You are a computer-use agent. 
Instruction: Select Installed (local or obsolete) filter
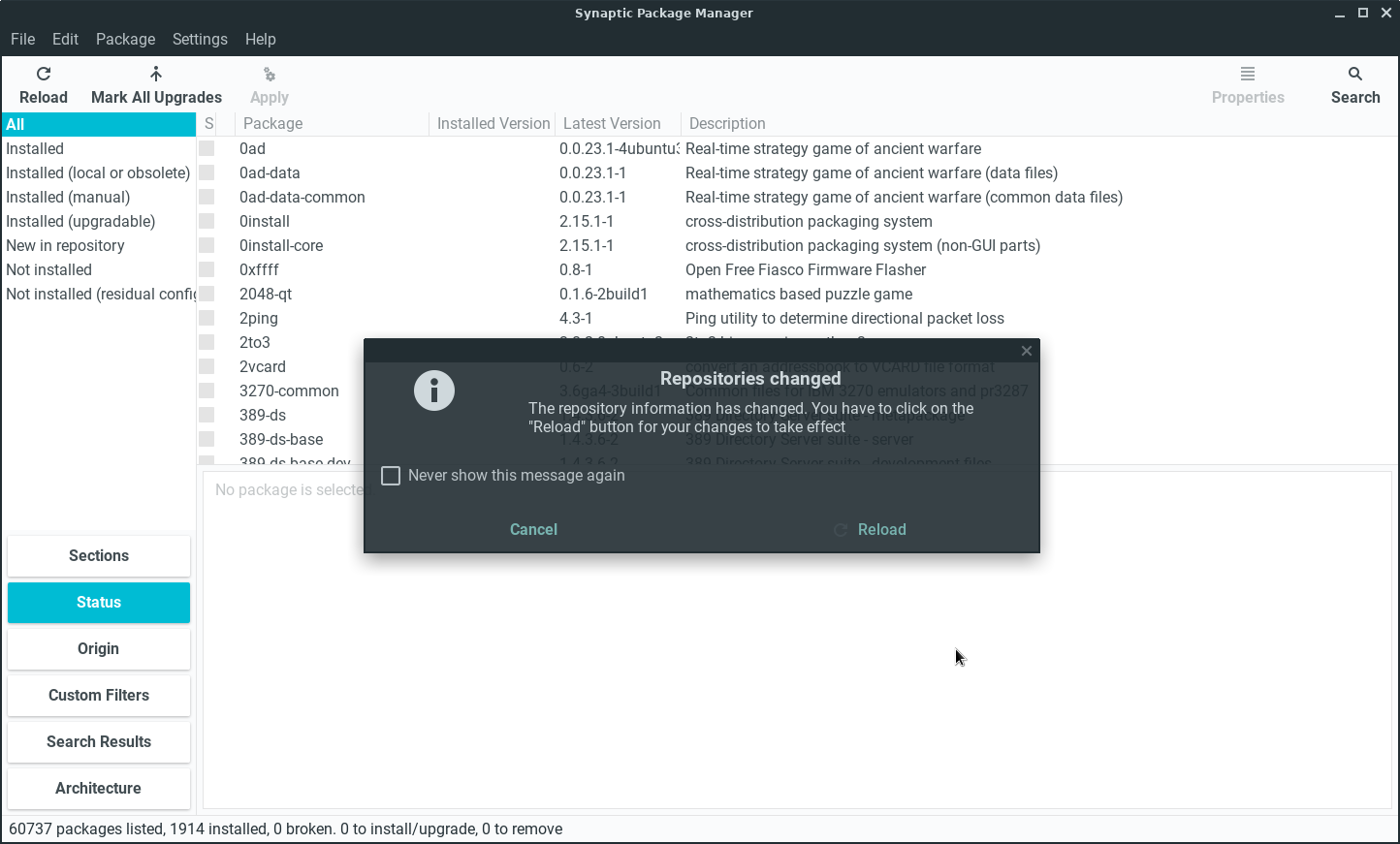[x=99, y=172]
